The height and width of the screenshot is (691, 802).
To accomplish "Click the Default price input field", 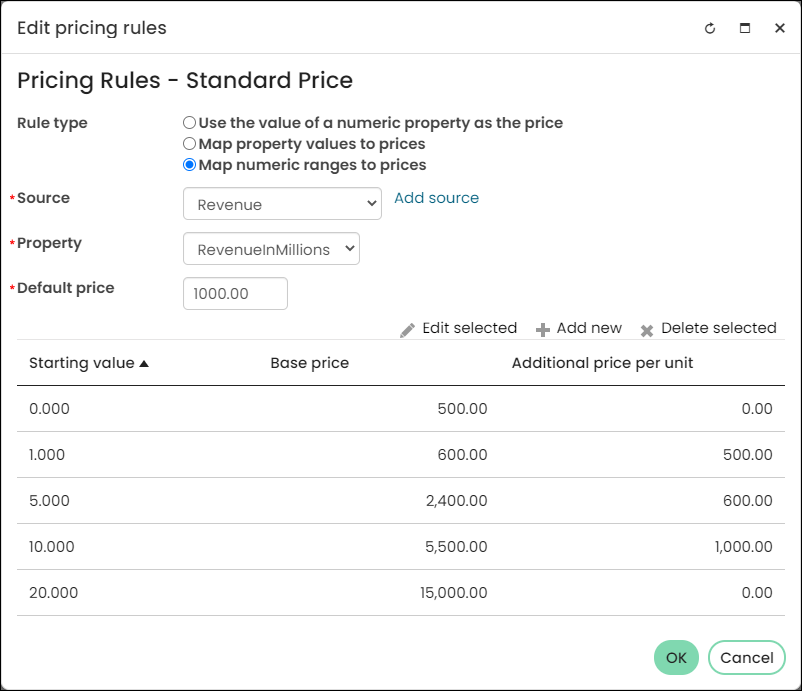I will (x=235, y=294).
